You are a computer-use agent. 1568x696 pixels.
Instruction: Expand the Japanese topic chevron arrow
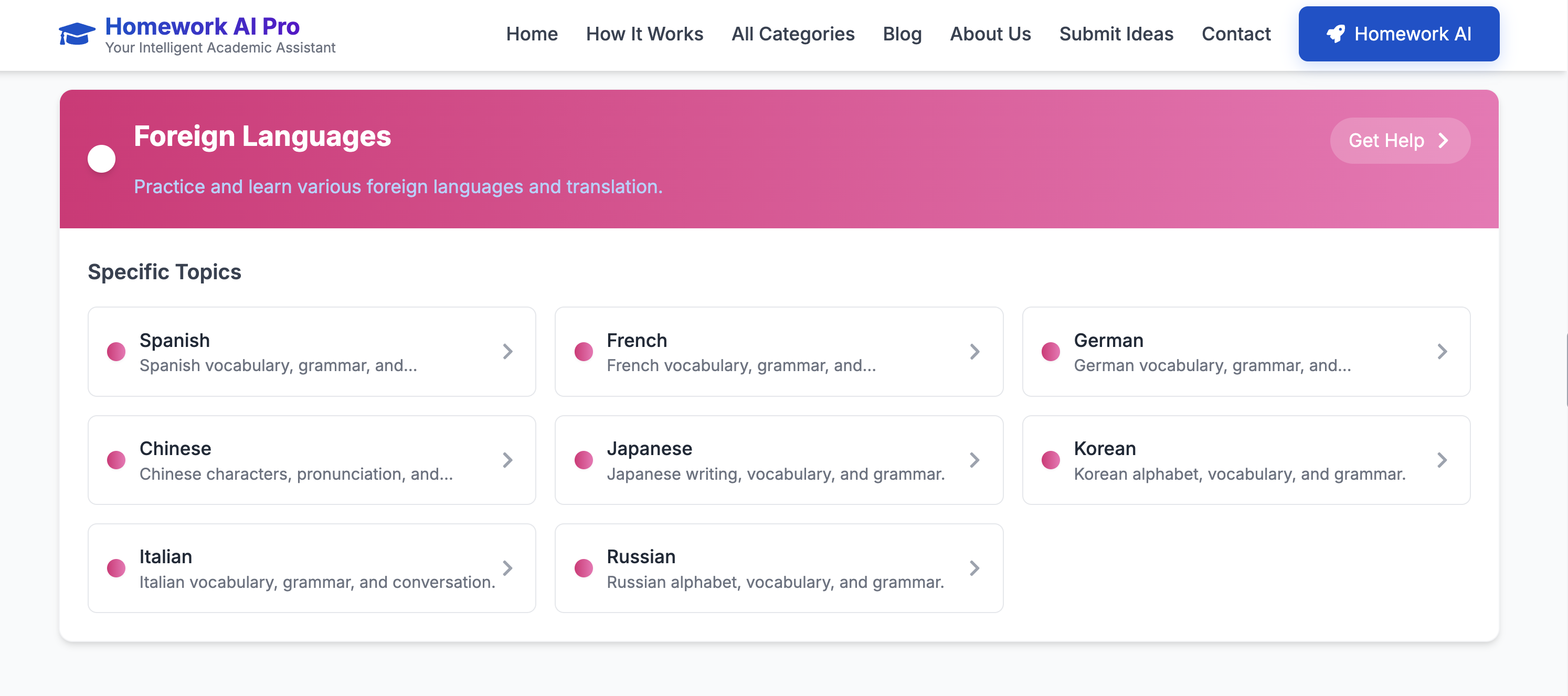(x=974, y=460)
